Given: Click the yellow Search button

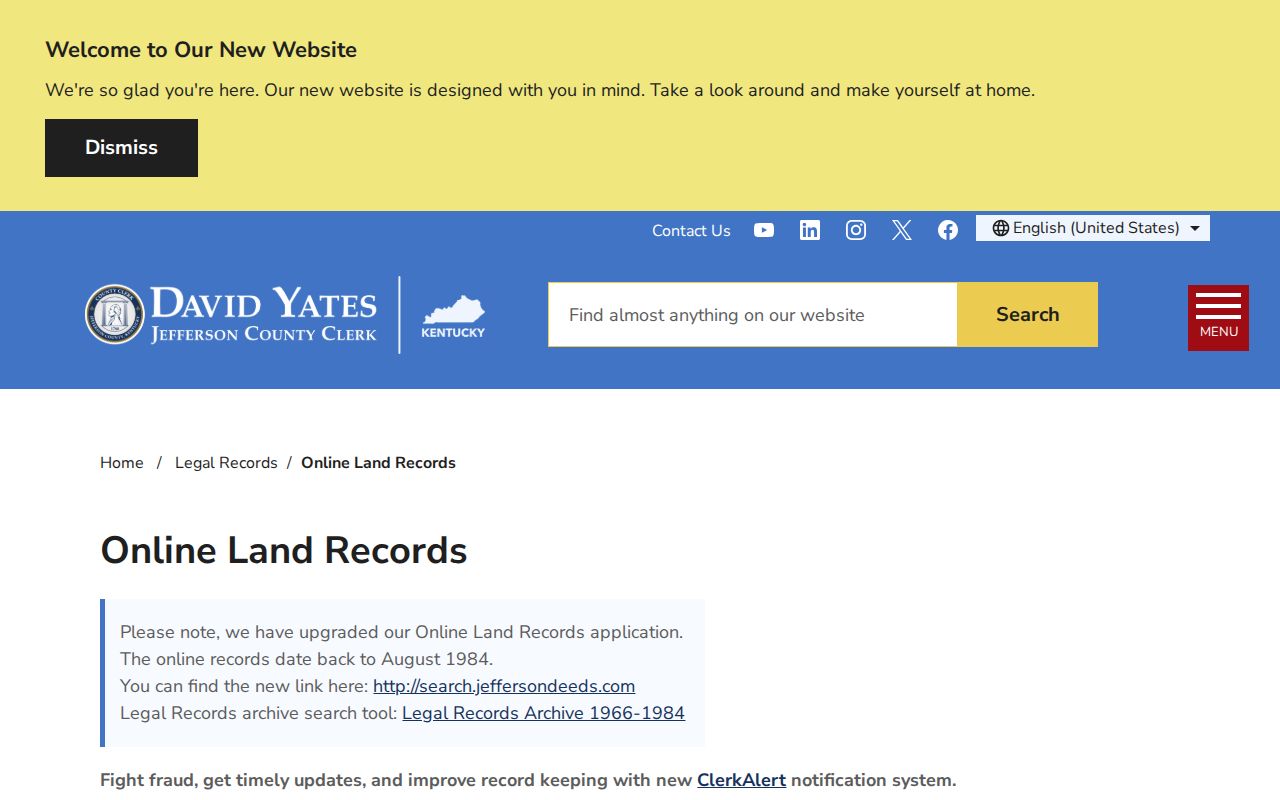Looking at the screenshot, I should (x=1027, y=314).
